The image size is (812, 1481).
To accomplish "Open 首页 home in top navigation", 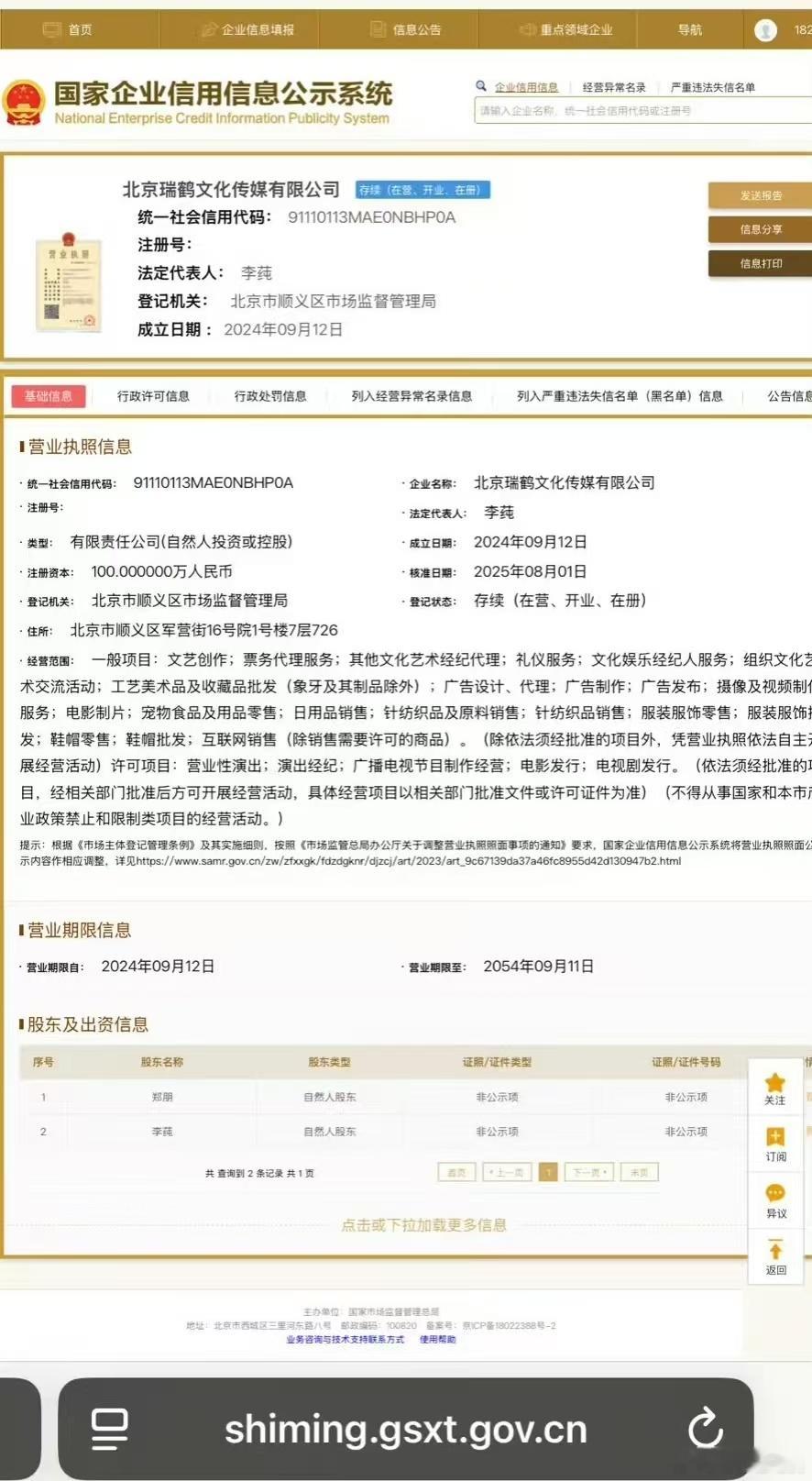I will [69, 29].
